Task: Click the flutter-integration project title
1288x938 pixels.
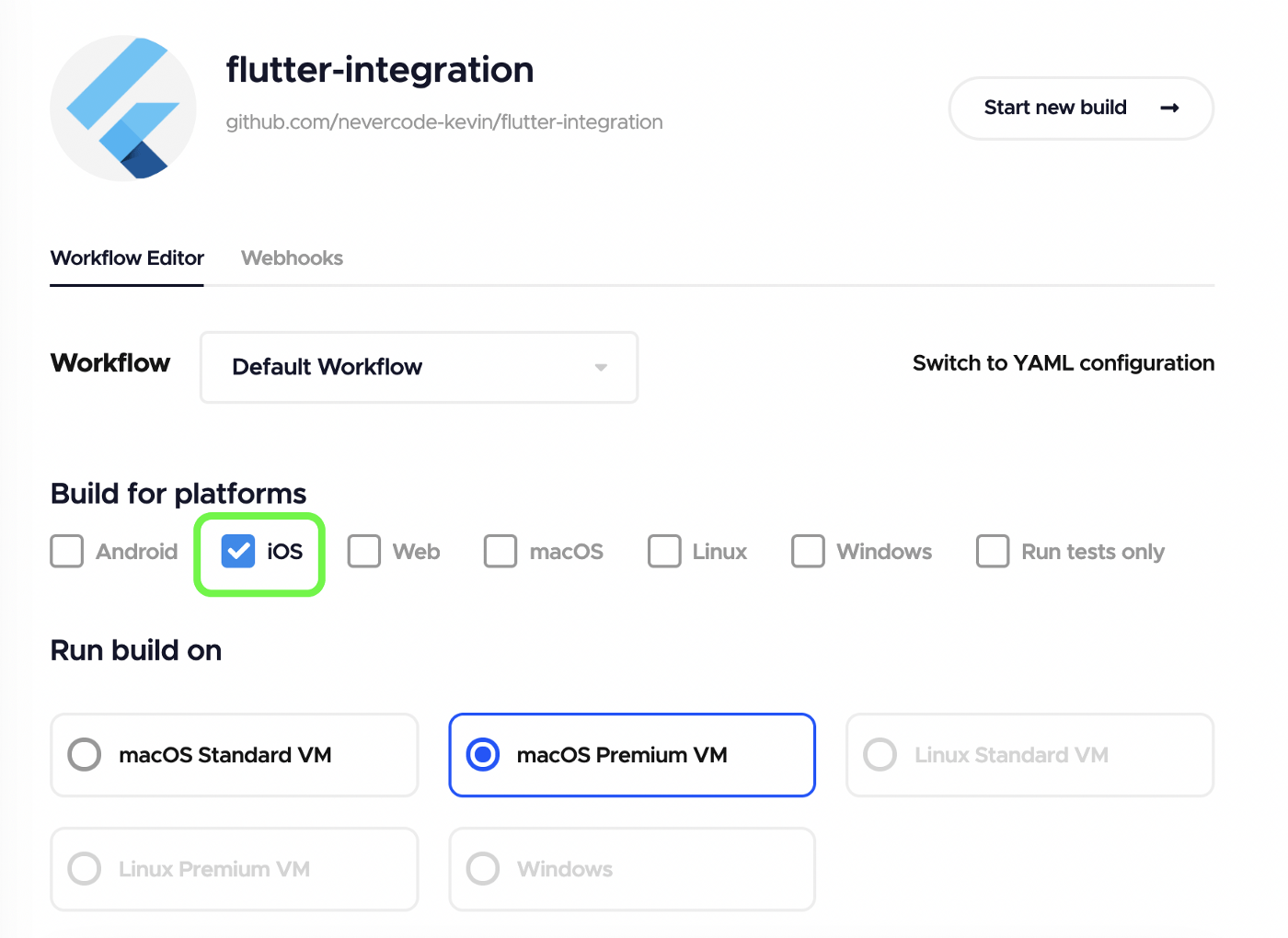Action: click(380, 70)
